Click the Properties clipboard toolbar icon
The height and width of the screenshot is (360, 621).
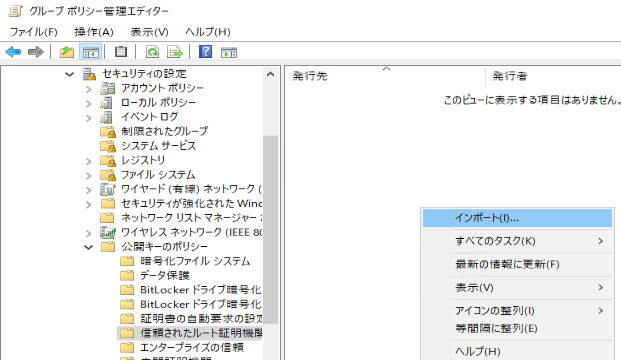(120, 52)
